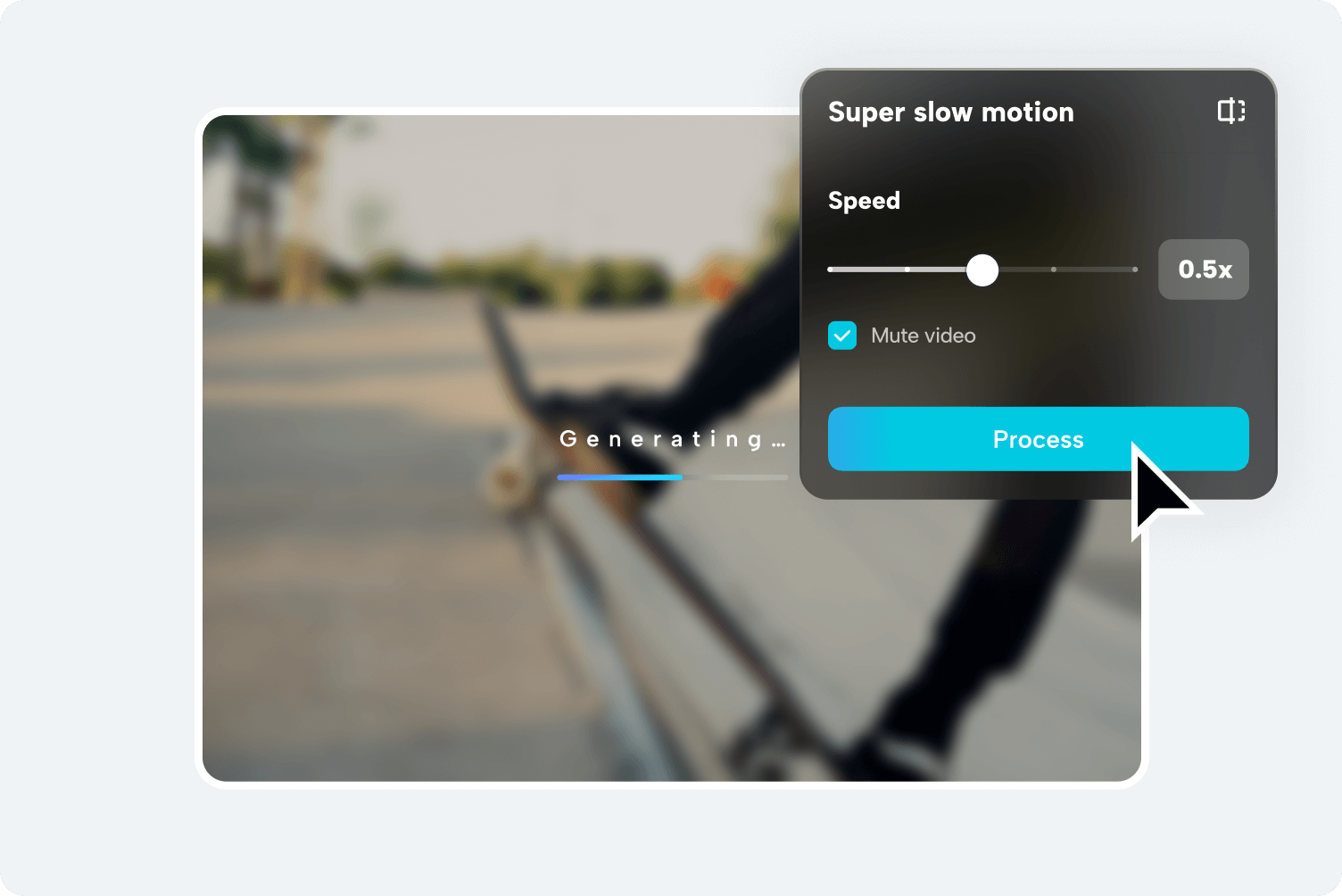This screenshot has width=1342, height=896.
Task: Click the white filled track left of slider handle
Action: point(897,270)
